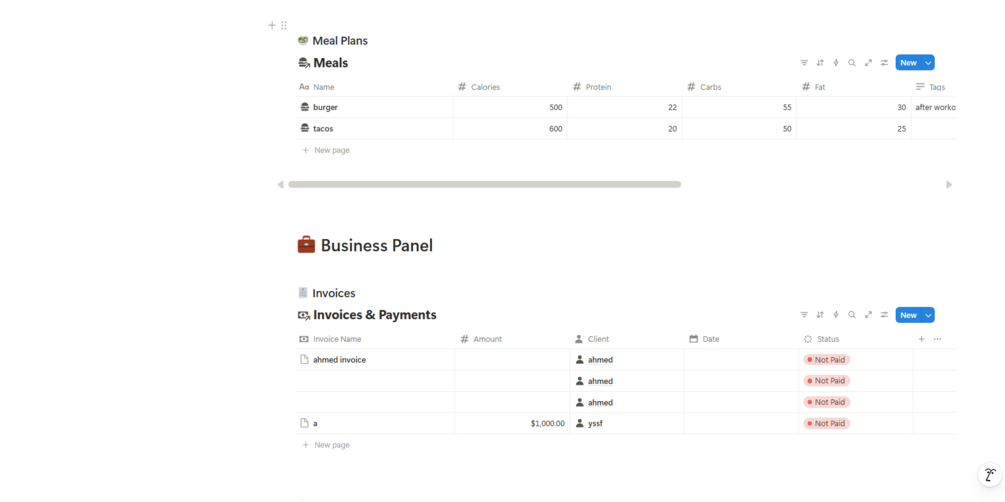Add a property column in Invoices table
The image size is (1005, 502).
[921, 339]
